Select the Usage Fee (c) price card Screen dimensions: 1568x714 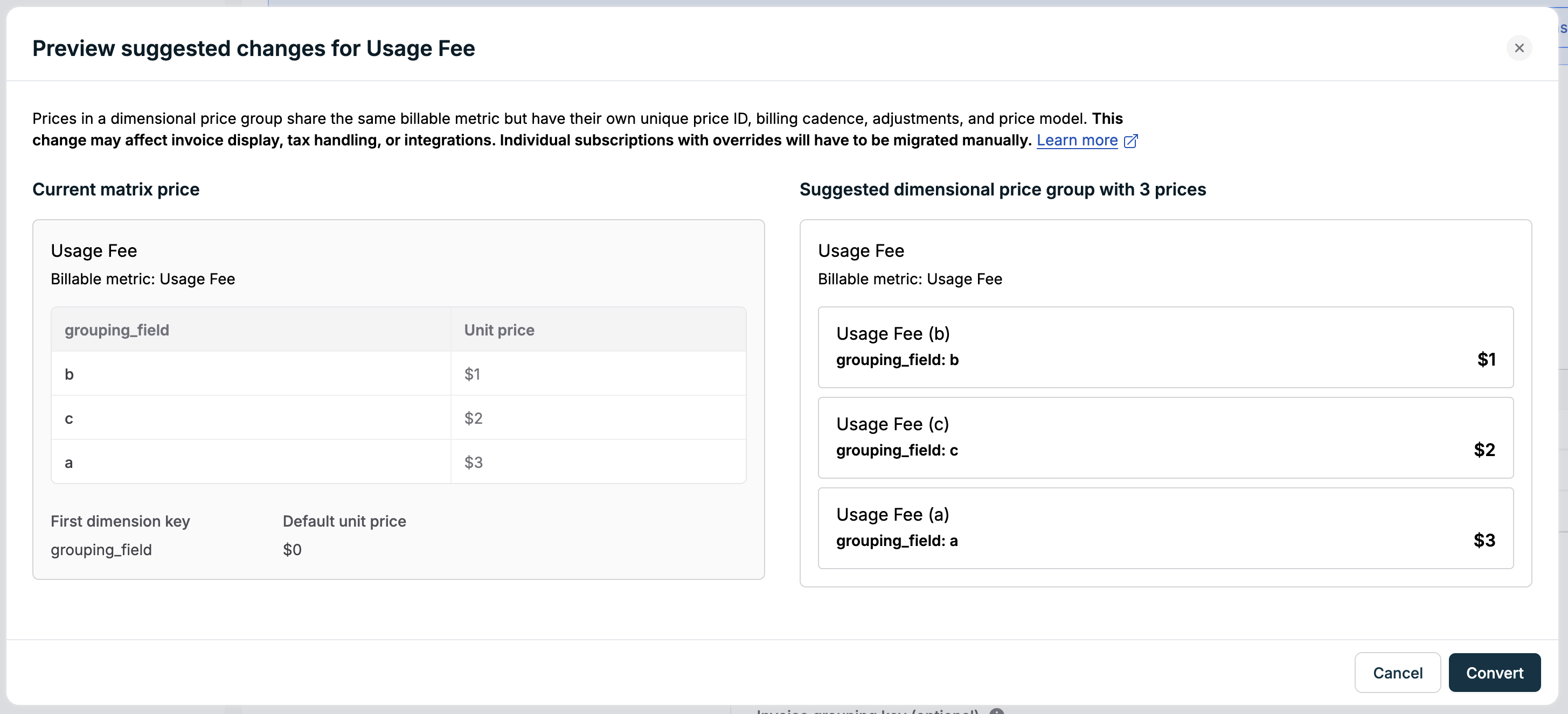tap(1165, 437)
